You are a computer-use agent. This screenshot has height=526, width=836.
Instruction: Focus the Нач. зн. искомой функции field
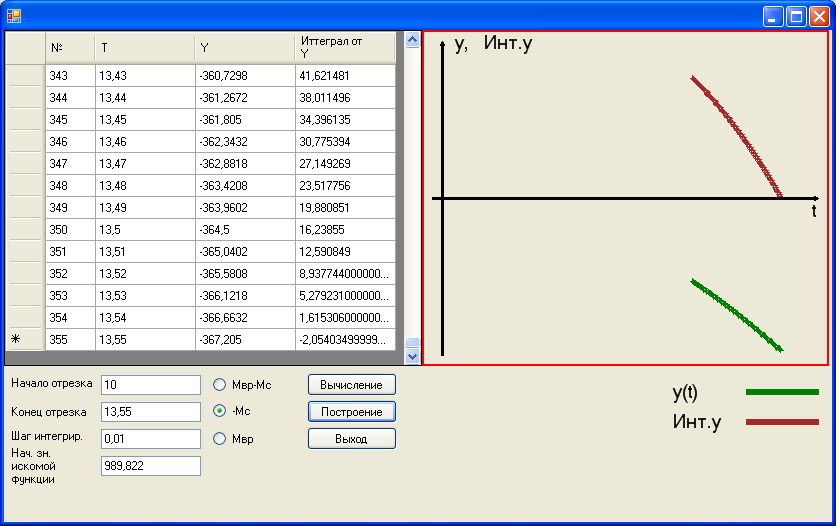point(151,466)
